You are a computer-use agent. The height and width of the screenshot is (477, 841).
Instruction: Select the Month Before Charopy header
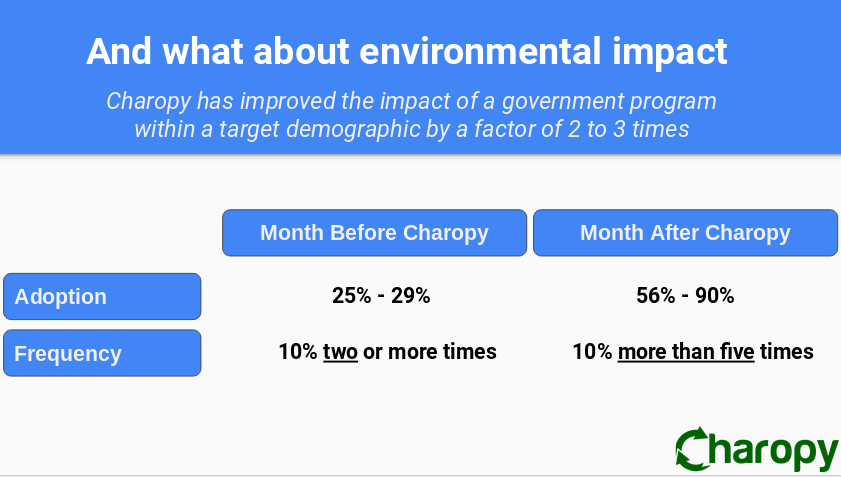click(x=374, y=233)
